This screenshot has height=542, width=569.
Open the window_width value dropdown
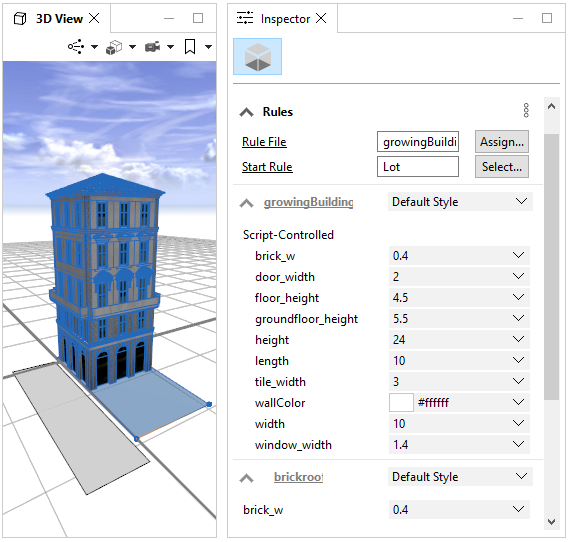coord(459,445)
